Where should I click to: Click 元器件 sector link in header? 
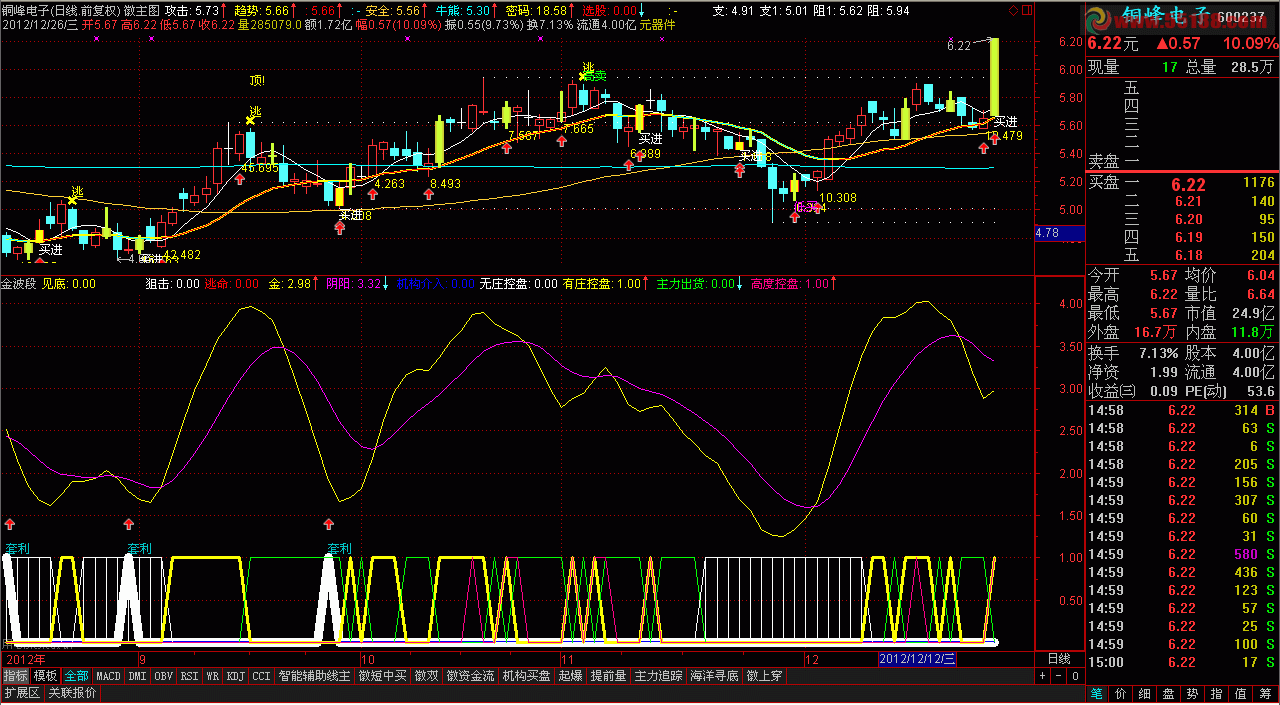click(x=657, y=24)
